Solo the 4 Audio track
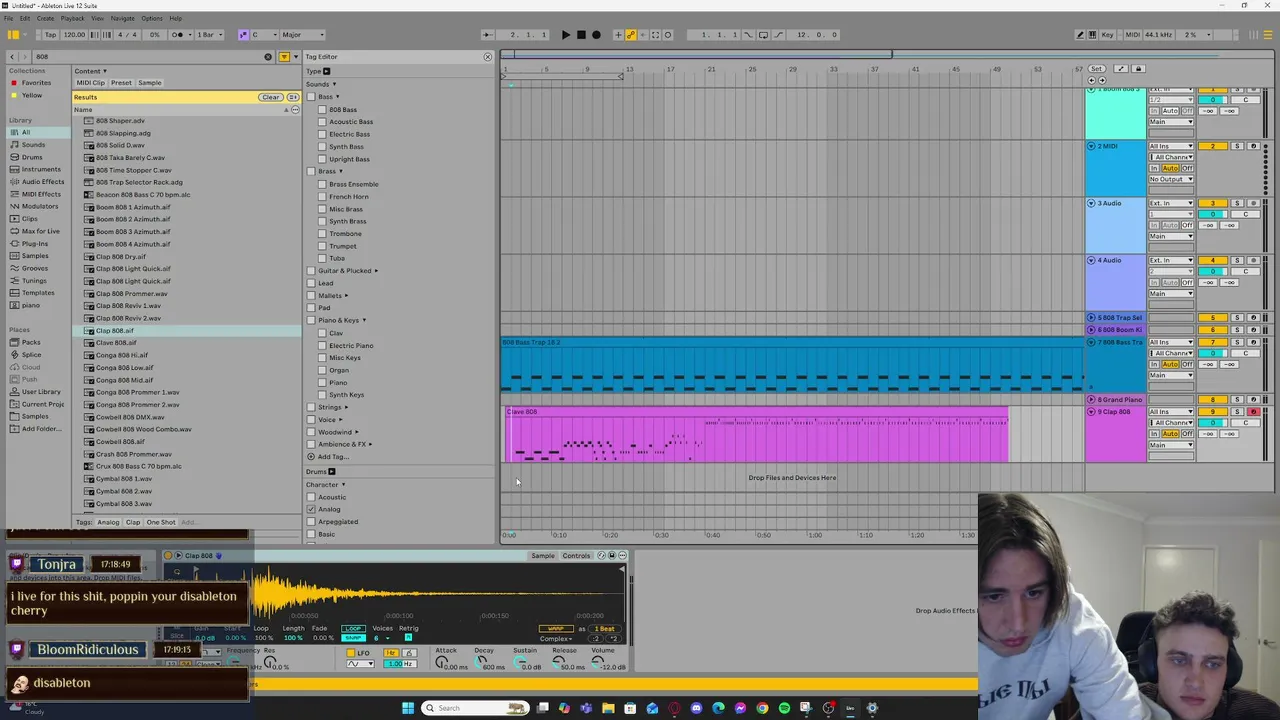 pos(1237,261)
